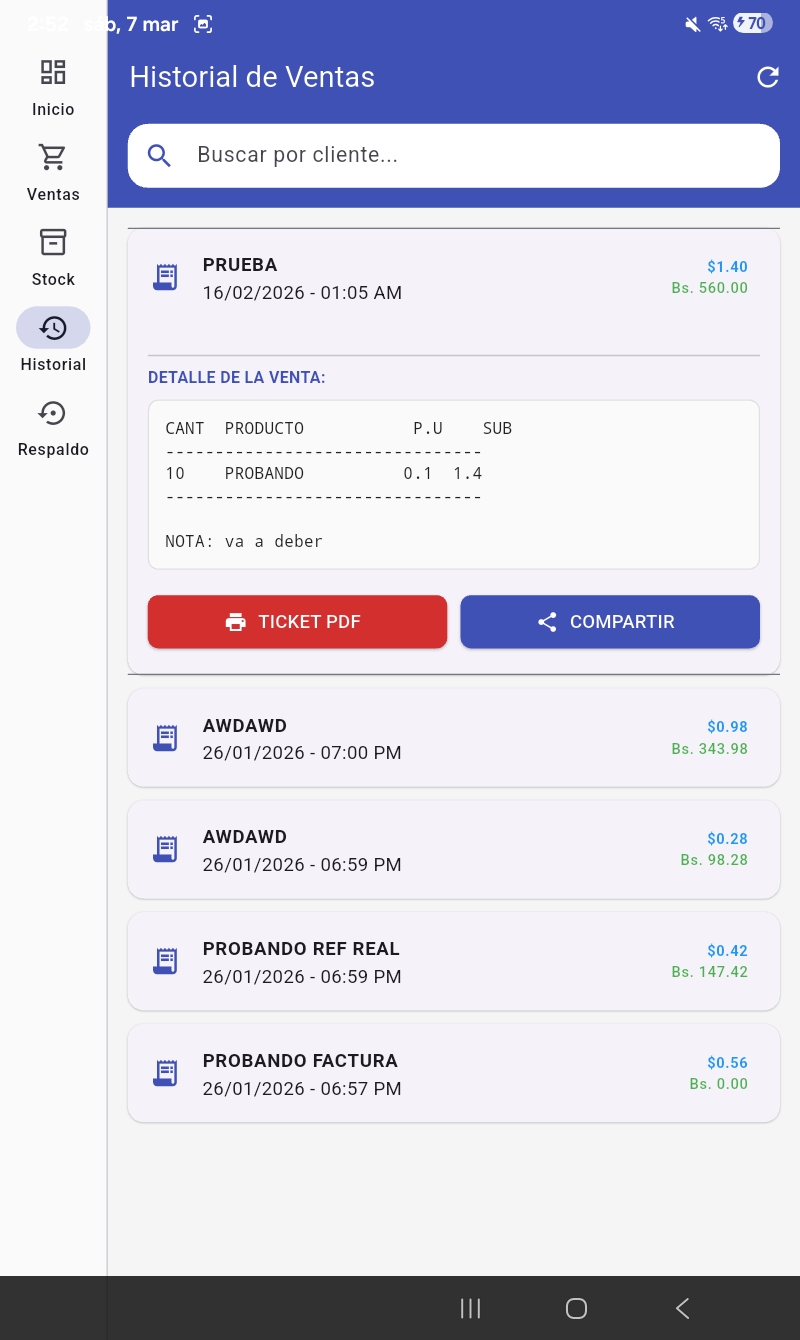Tap the receipt icon for PRUEBA sale
Image resolution: width=800 pixels, height=1340 pixels.
click(165, 278)
